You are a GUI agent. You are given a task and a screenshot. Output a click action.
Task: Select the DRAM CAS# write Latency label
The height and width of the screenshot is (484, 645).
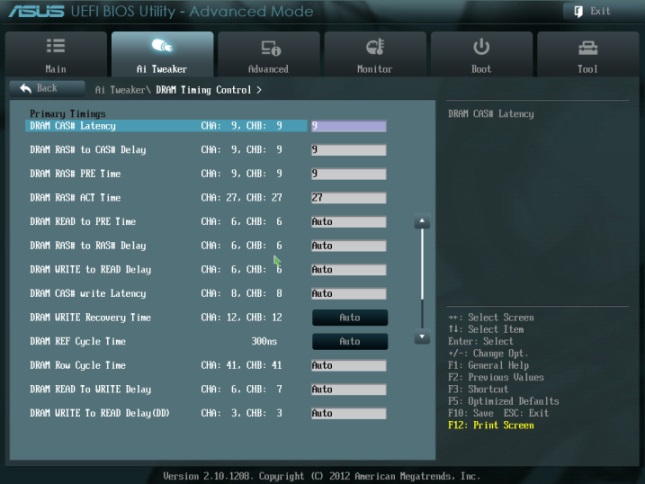tap(88, 294)
